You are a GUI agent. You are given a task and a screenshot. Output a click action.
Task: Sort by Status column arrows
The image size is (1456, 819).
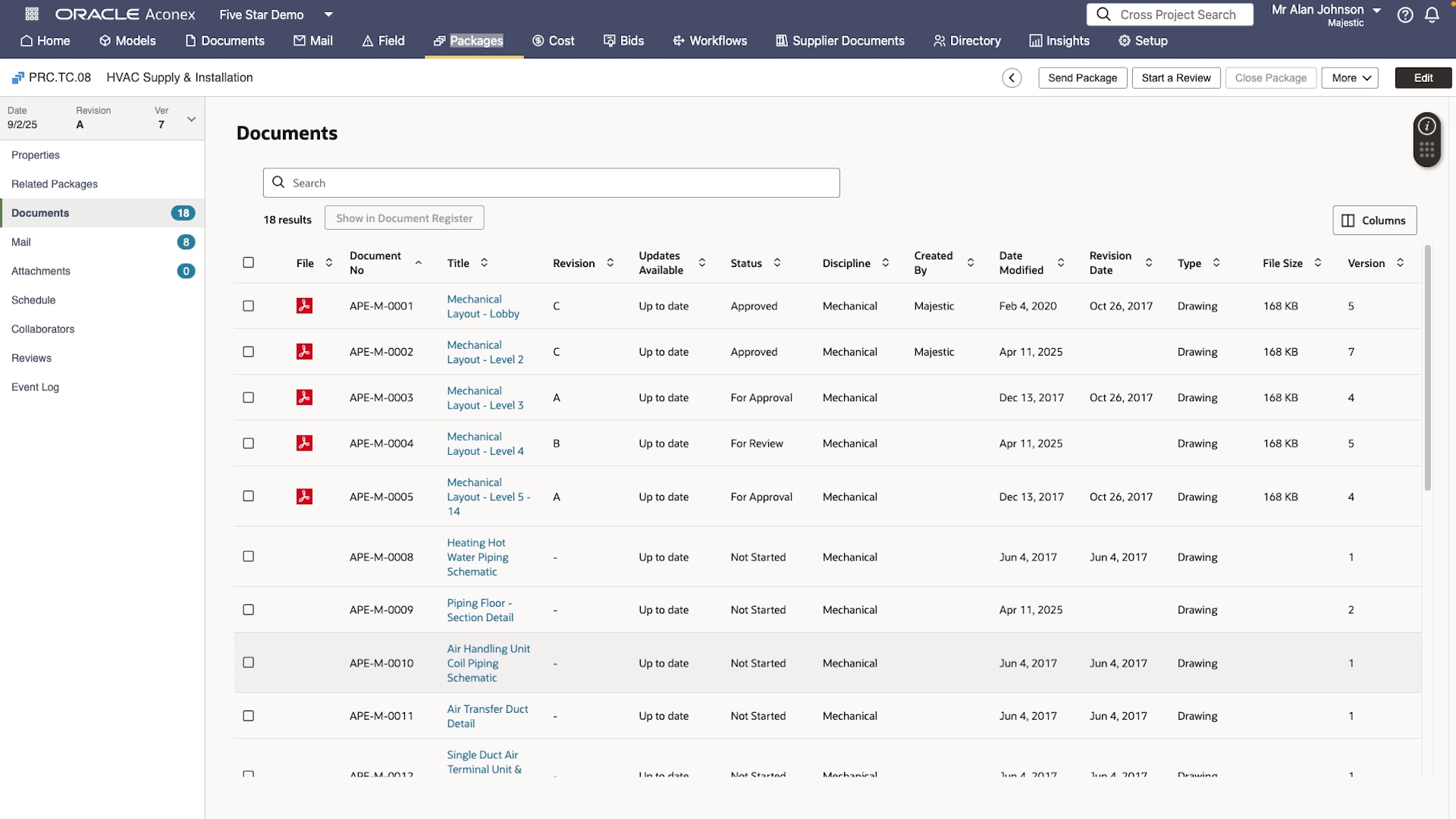[x=777, y=262]
